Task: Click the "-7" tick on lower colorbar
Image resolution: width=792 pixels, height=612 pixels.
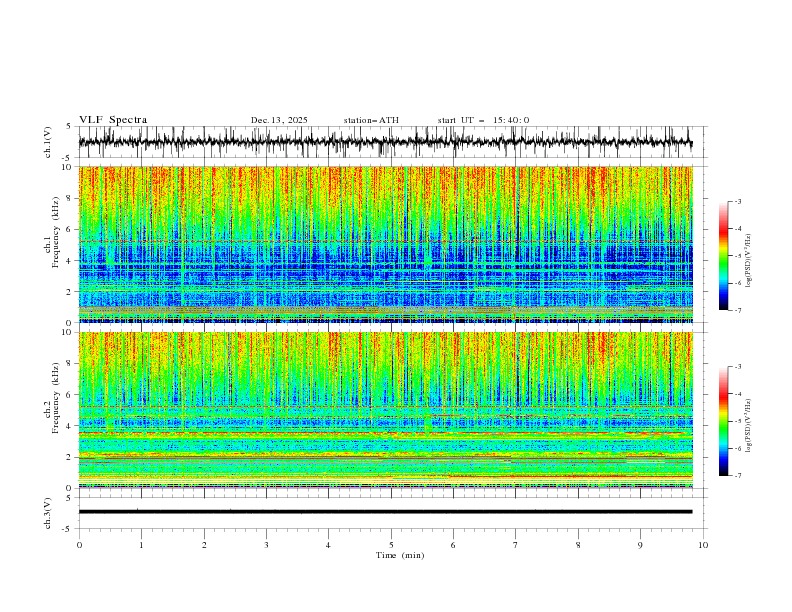Action: [x=738, y=475]
